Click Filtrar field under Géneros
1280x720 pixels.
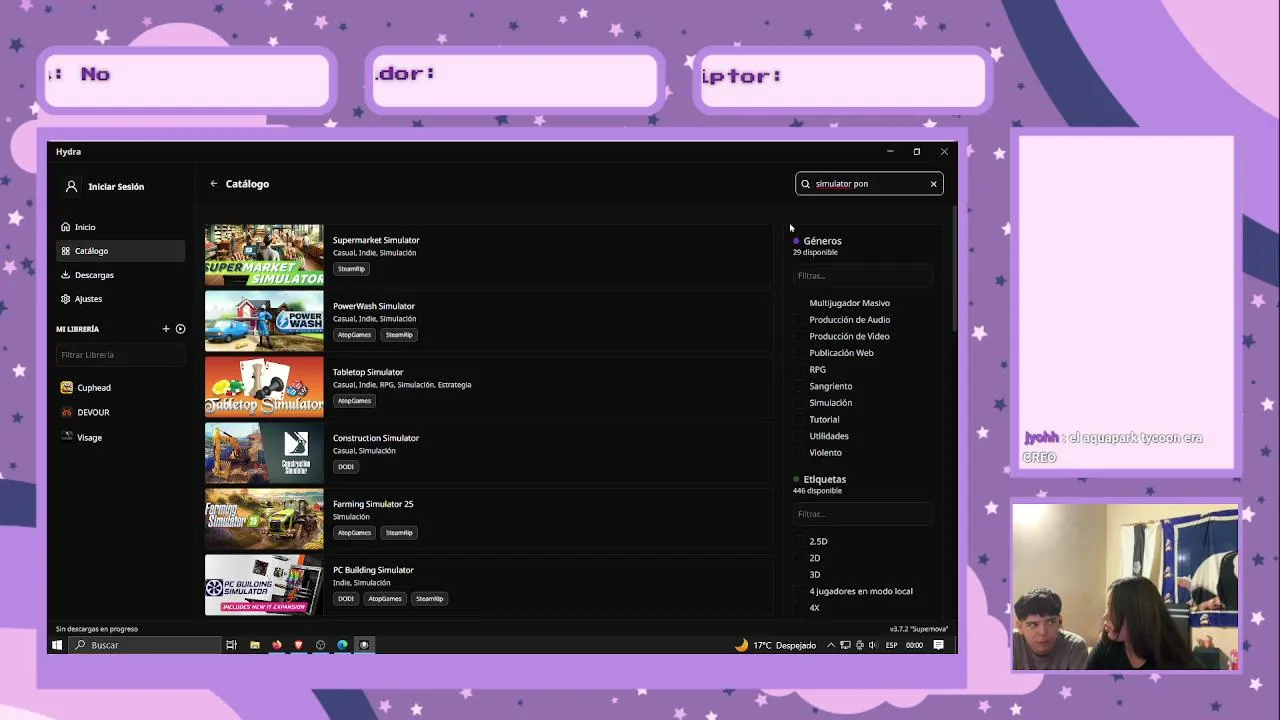click(863, 276)
